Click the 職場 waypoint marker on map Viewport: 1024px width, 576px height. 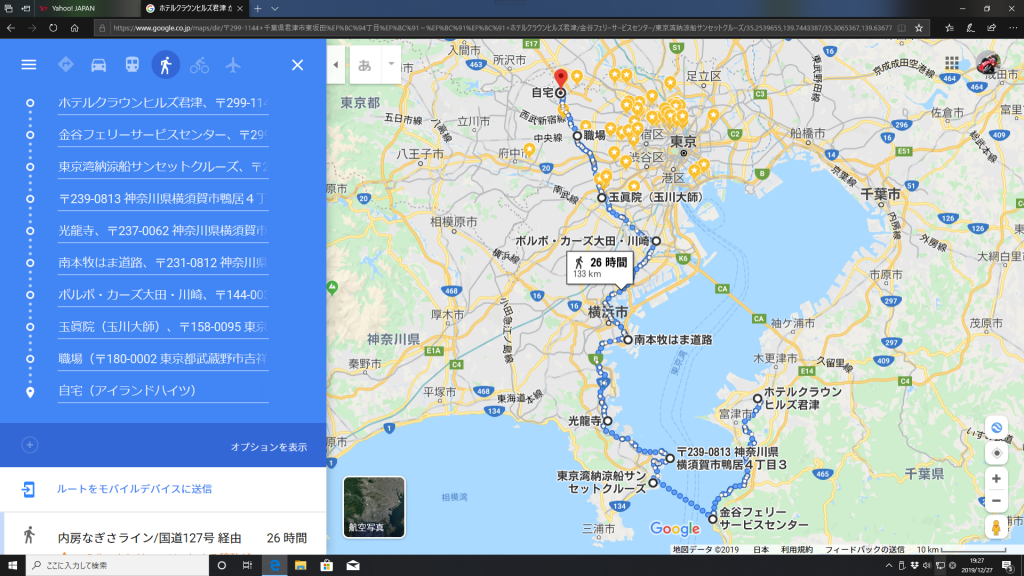pos(577,136)
